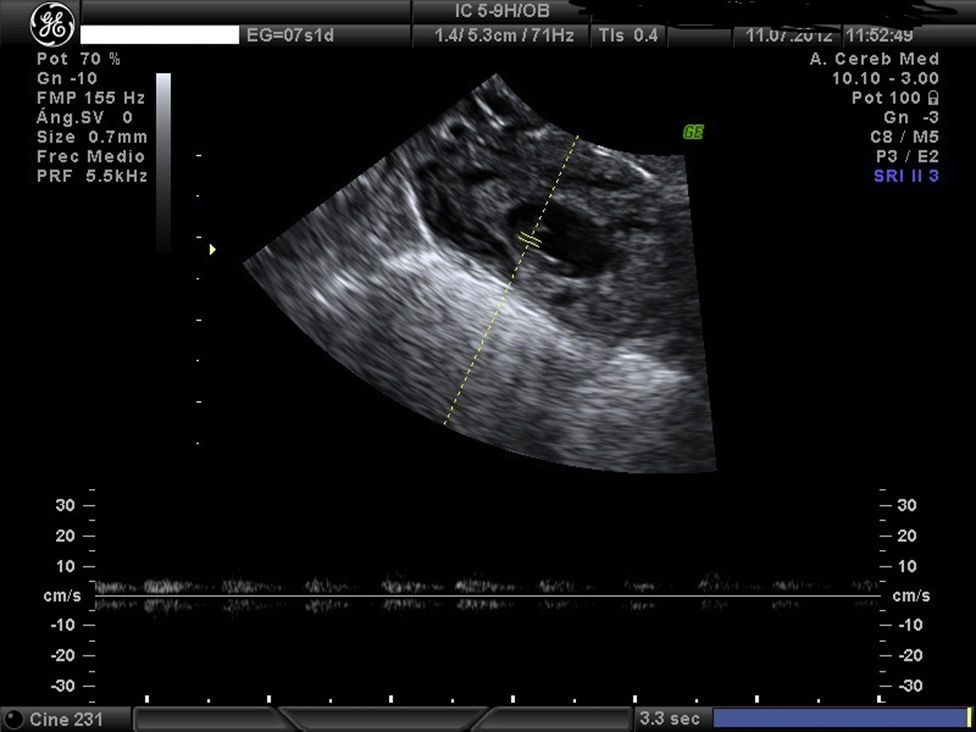Viewport: 976px width, 732px height.
Task: Click the yellow focus arrow on depth scale
Action: coord(212,250)
